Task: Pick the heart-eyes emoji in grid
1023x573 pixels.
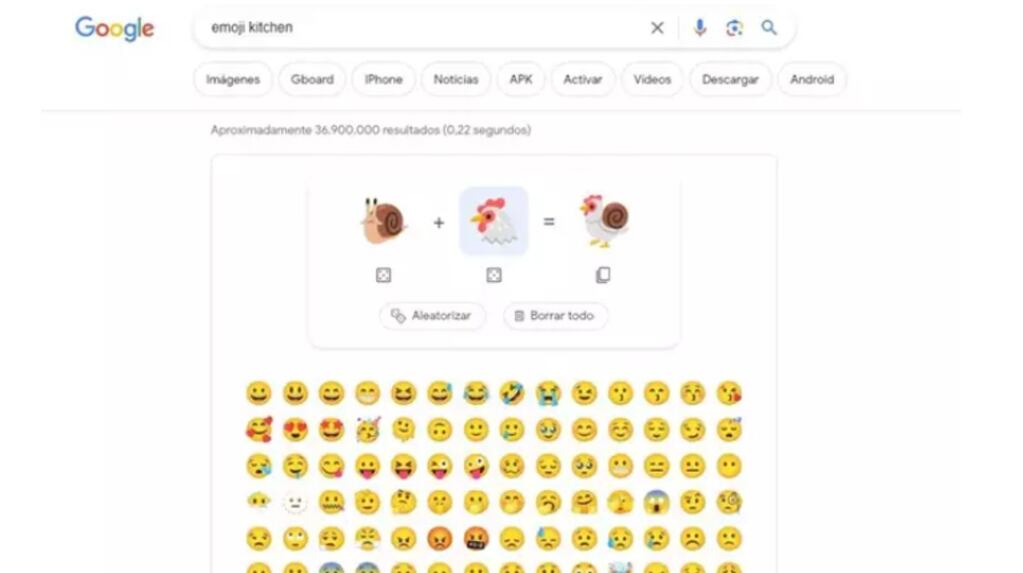Action: coord(295,430)
